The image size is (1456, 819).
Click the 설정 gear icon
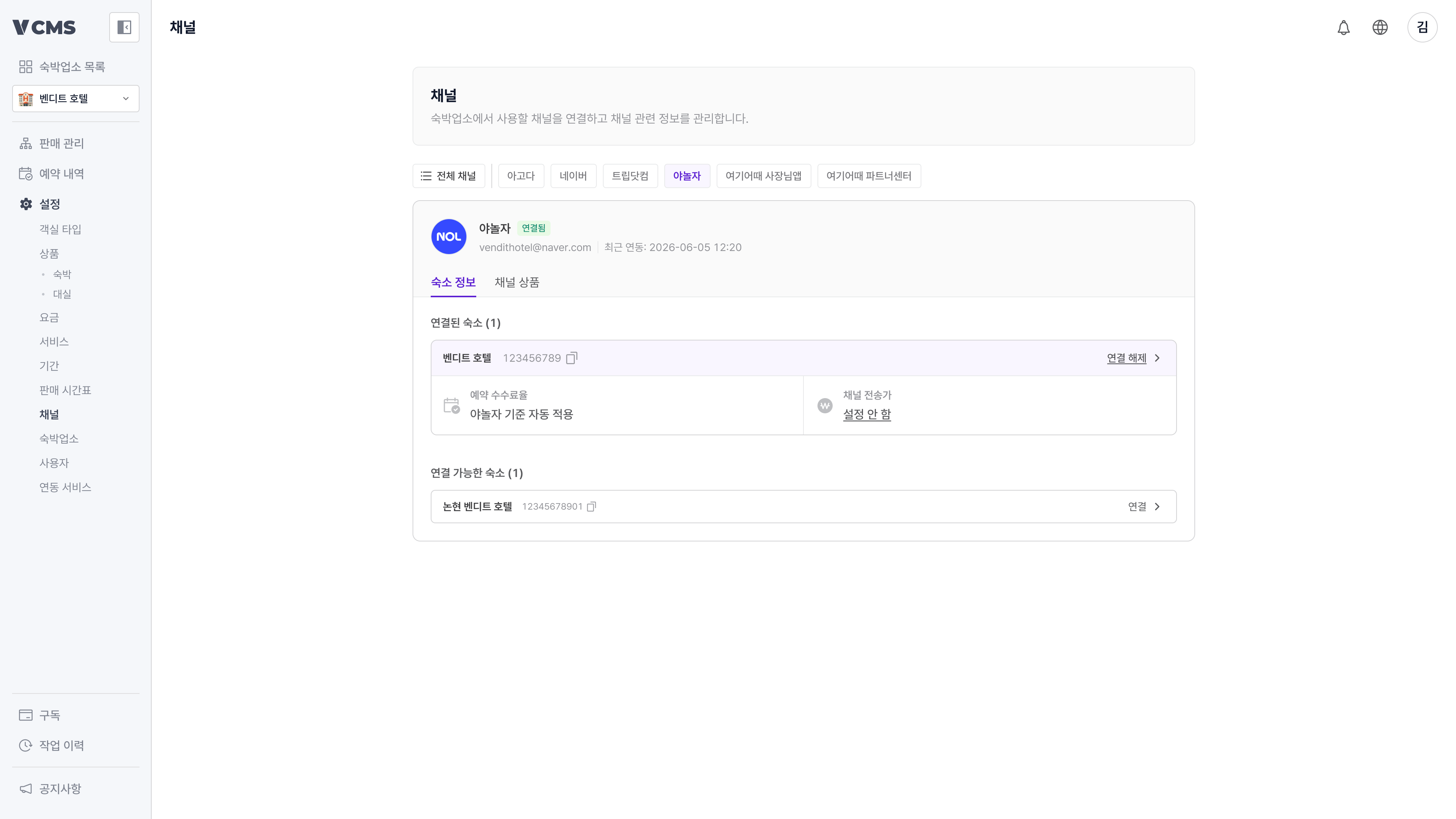click(x=25, y=204)
